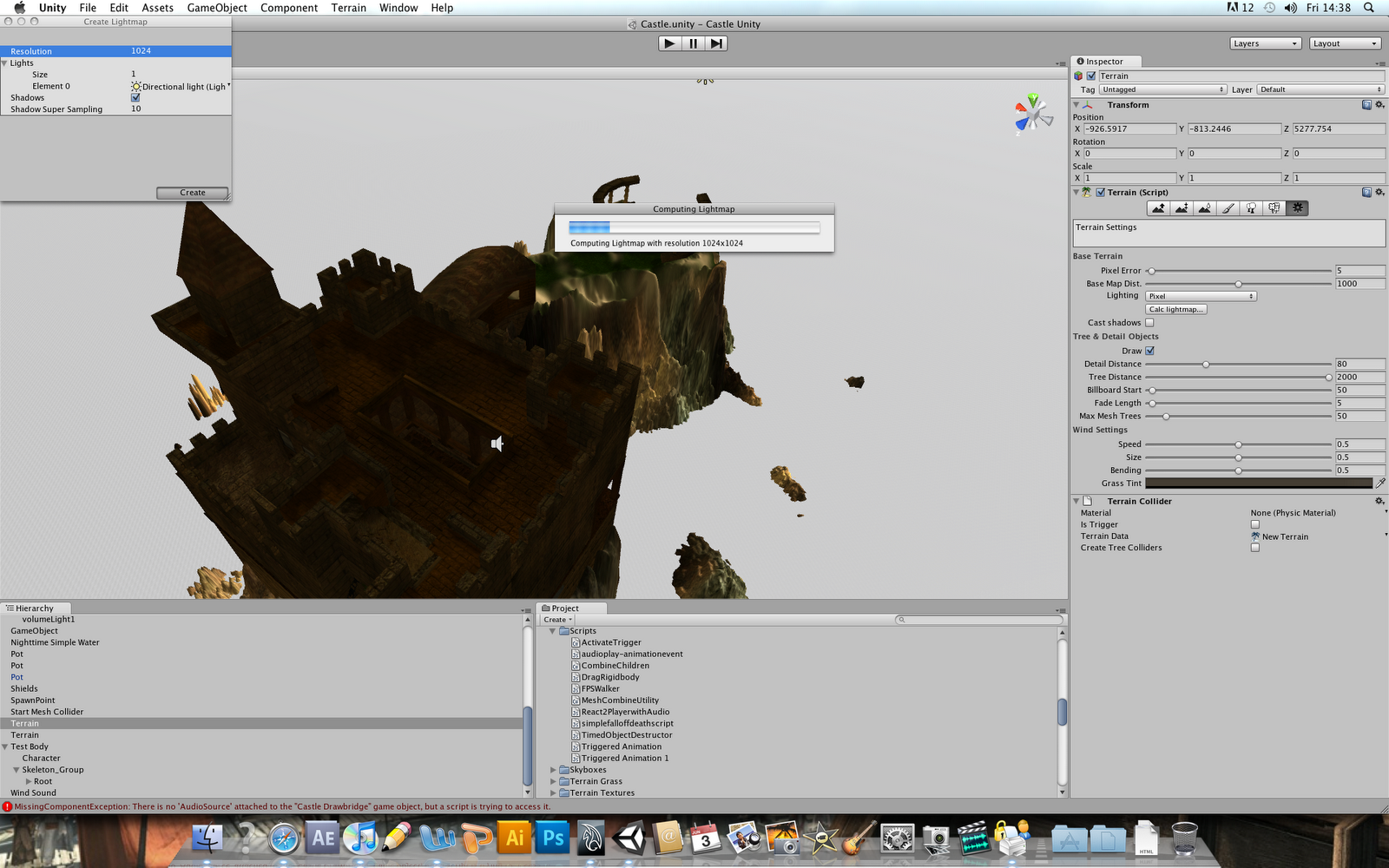This screenshot has height=868, width=1389.
Task: Click the Position X input field
Action: coord(1129,129)
